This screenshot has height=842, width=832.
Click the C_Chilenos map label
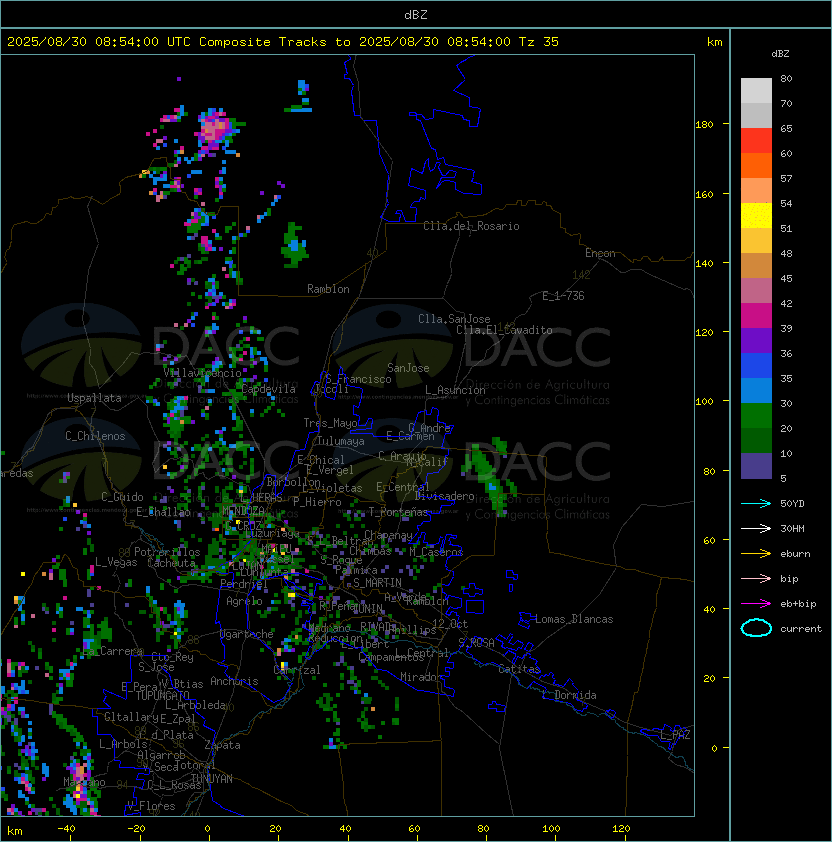pos(95,436)
